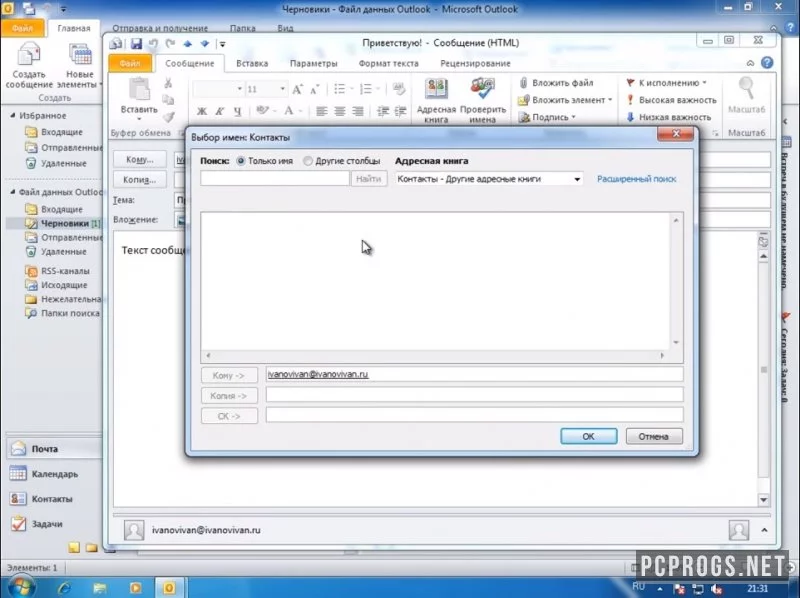Image resolution: width=800 pixels, height=598 pixels.
Task: Expand the people pane arrow
Action: pos(764,530)
